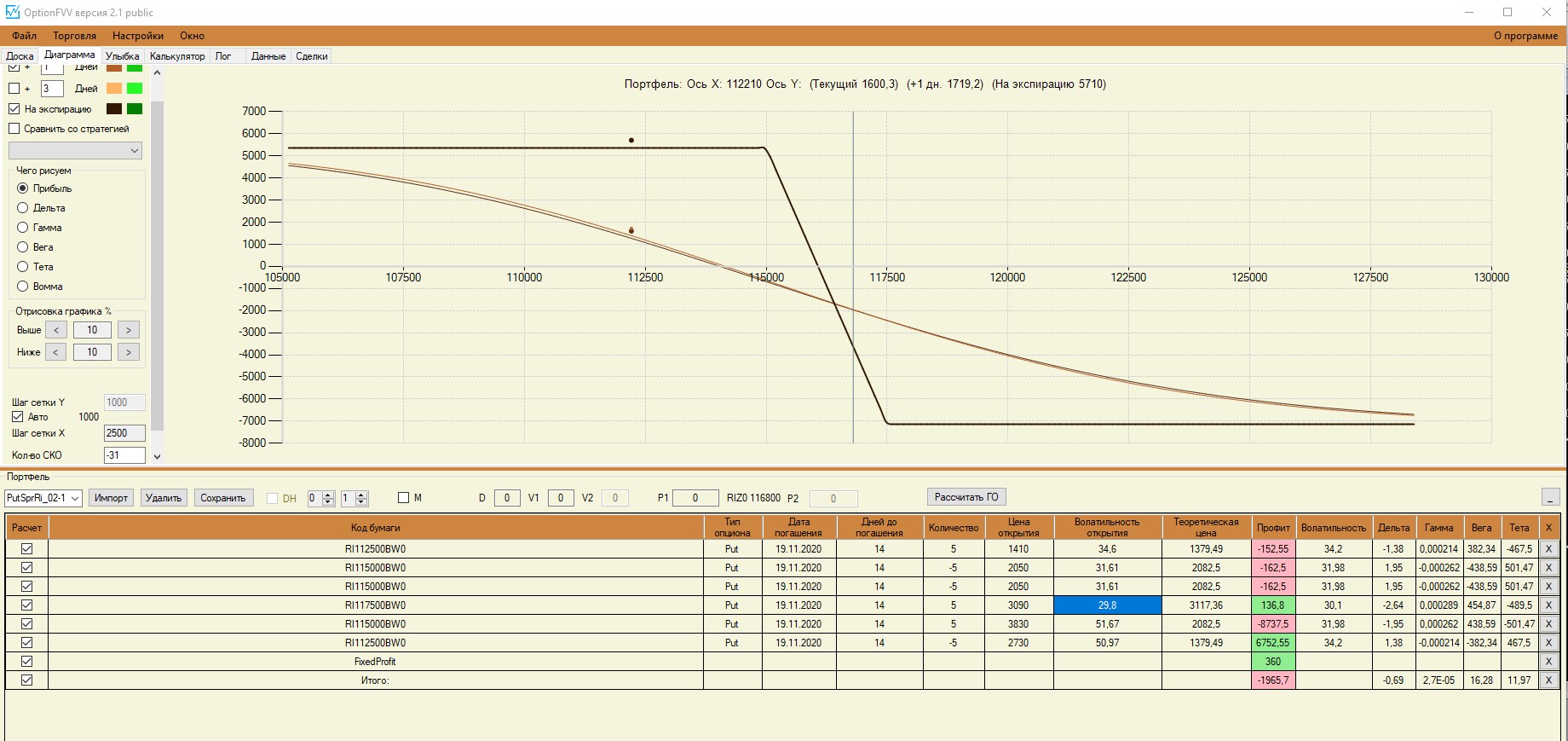Remove the row with profit -8737,5
1568x741 pixels.
click(1548, 624)
